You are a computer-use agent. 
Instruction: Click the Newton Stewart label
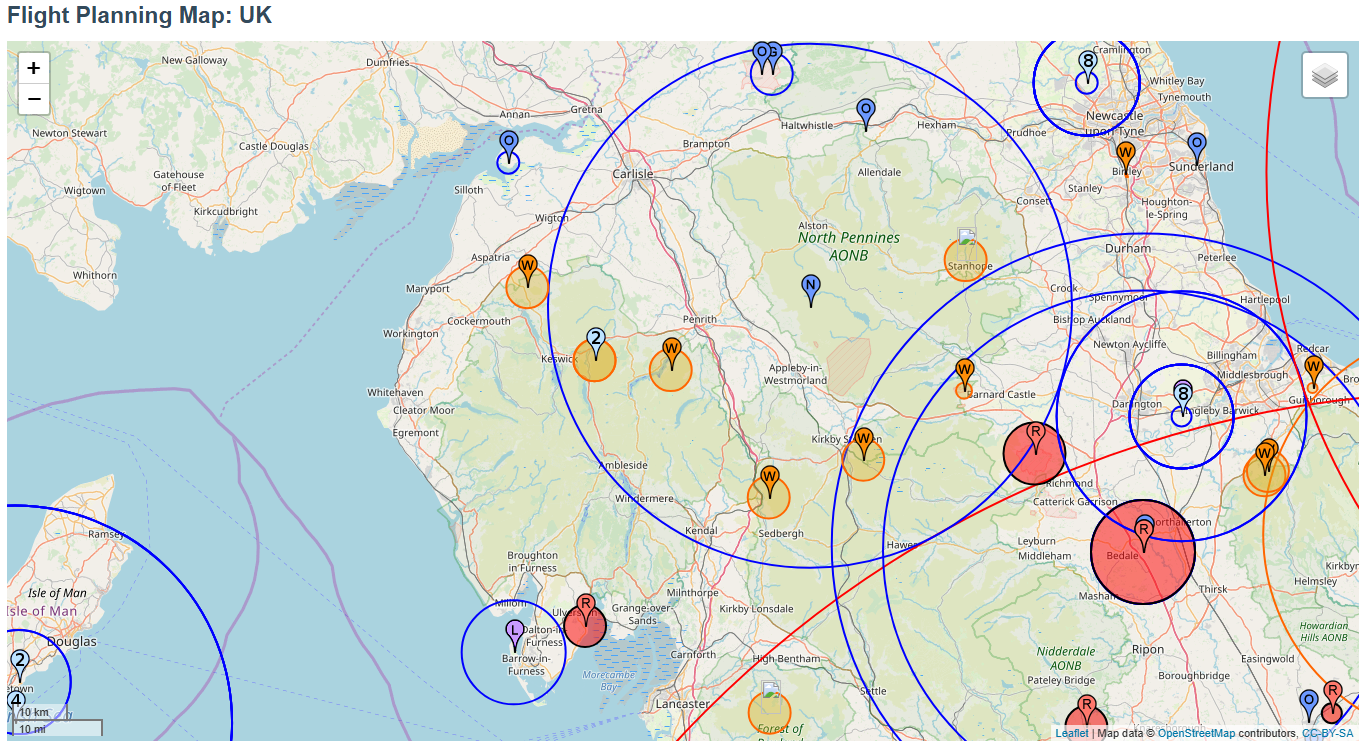click(x=69, y=133)
